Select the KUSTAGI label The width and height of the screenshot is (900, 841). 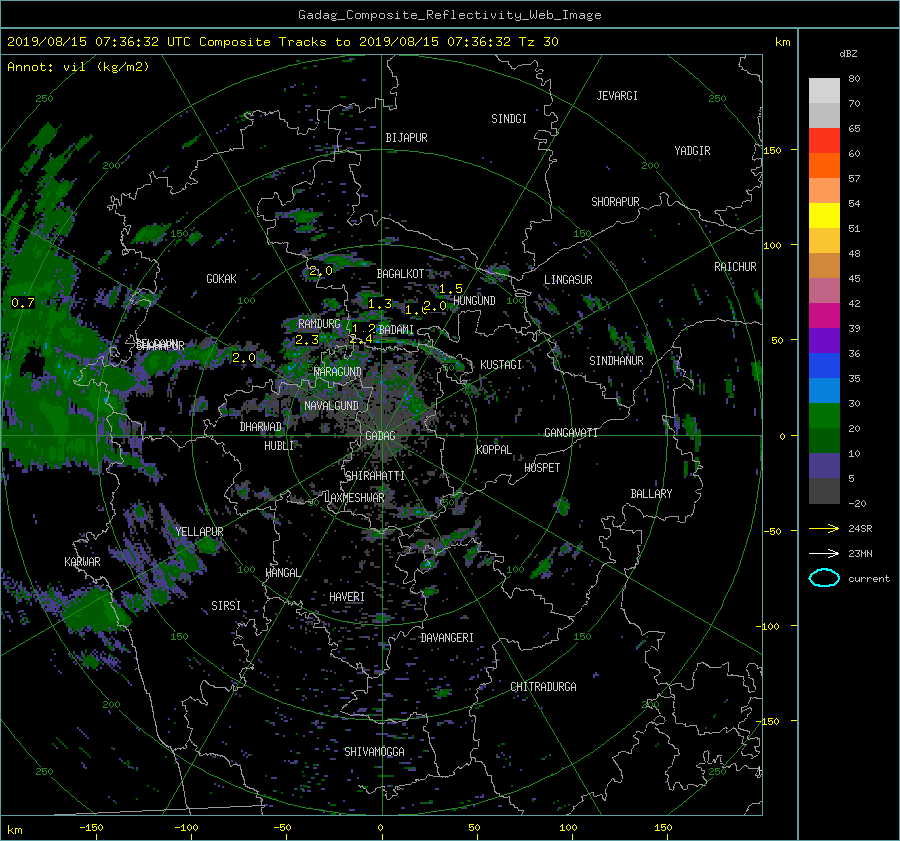tap(501, 365)
